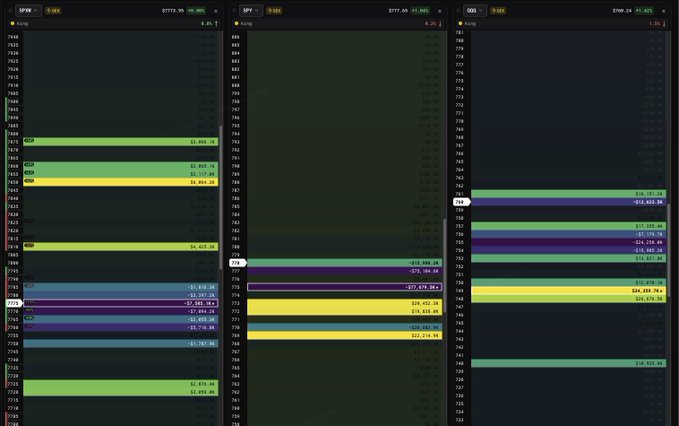
Task: Select the yellow bar at SPXW strike 7850
Action: click(121, 182)
